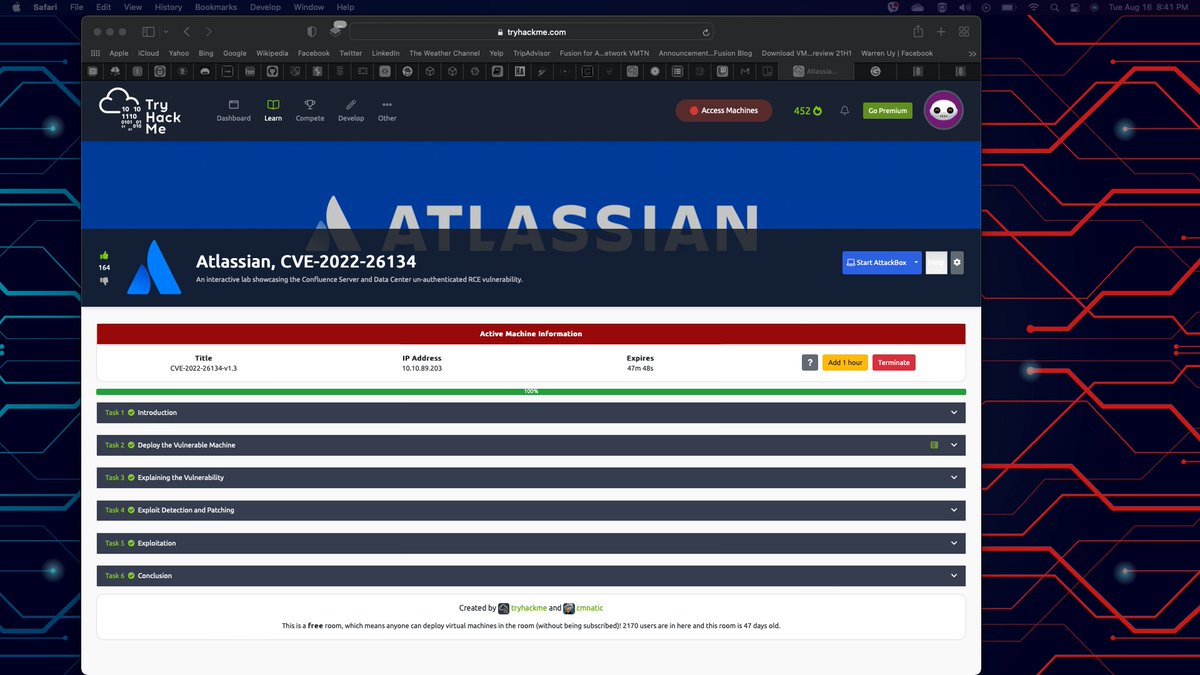Click the Start AttackBox button

point(876,262)
